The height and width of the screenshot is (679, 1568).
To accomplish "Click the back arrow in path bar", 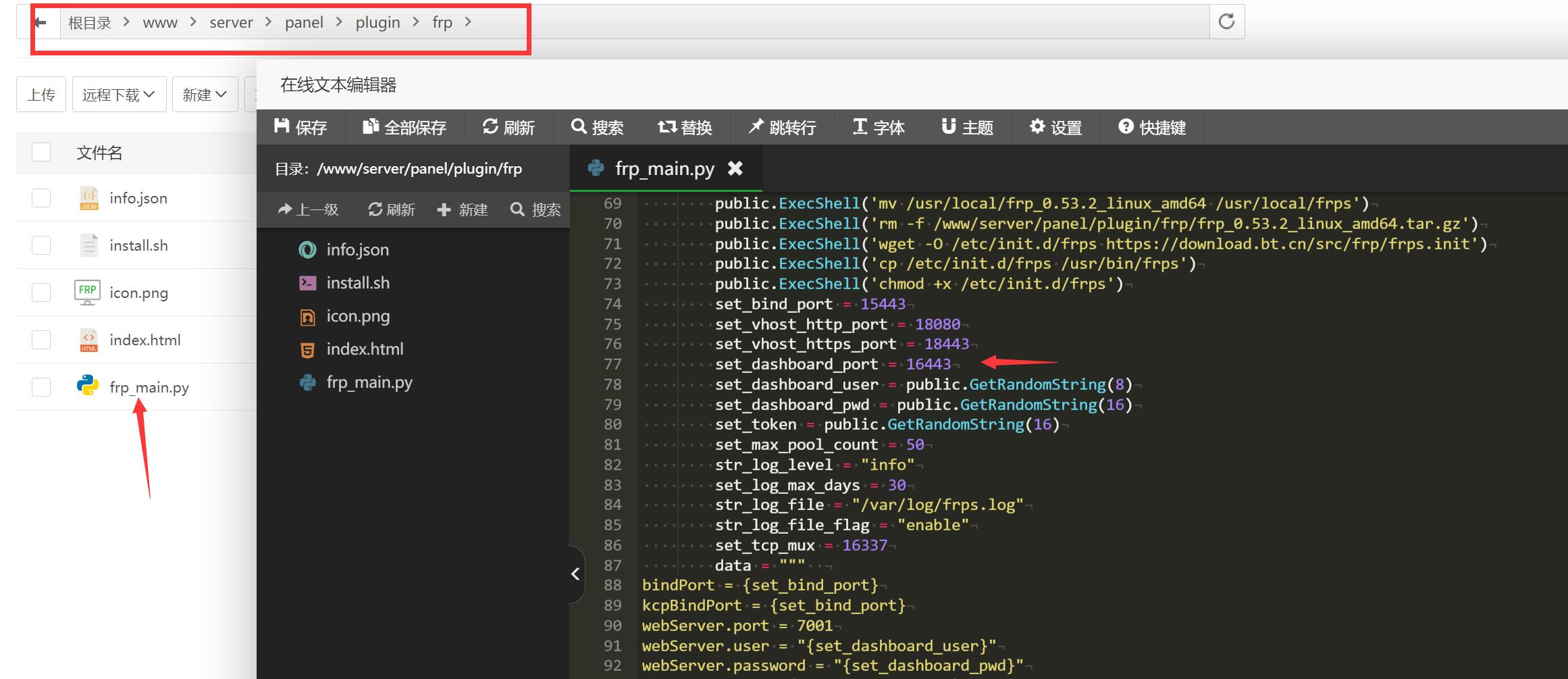I will coord(41,22).
